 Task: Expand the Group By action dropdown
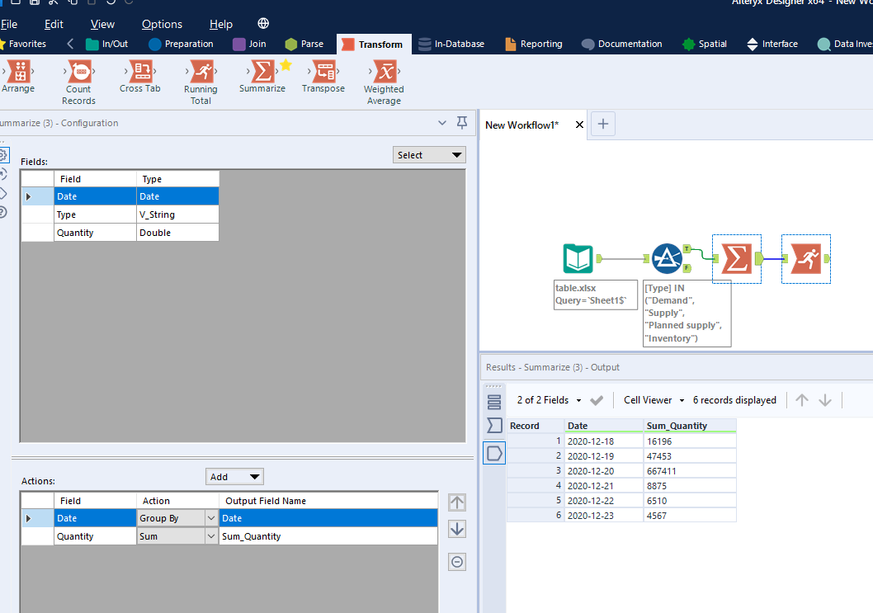pos(210,518)
